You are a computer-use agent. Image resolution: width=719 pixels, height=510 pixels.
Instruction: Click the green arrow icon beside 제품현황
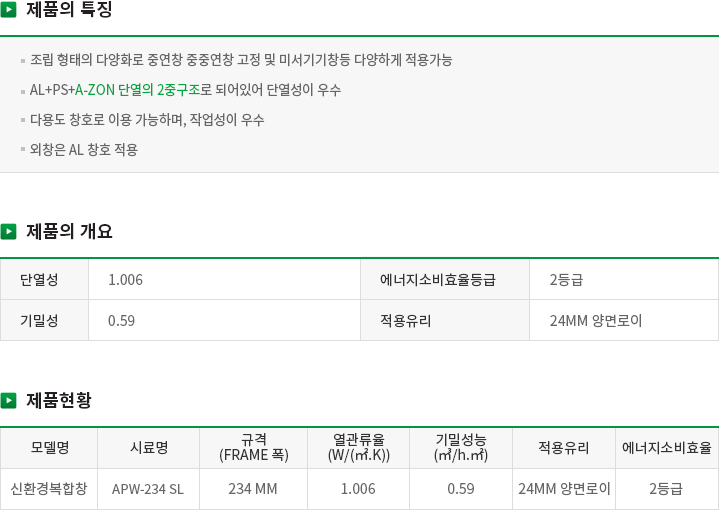(8, 400)
